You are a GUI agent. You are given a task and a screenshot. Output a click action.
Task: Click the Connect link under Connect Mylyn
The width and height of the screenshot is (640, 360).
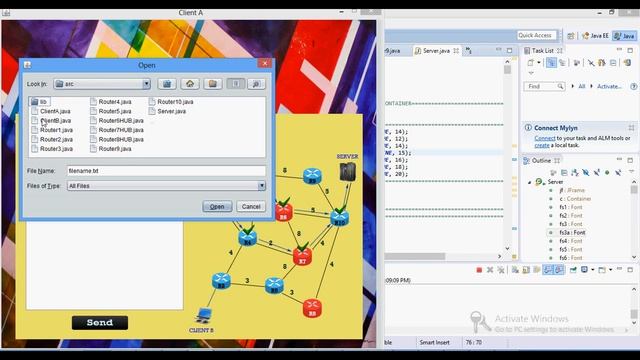coord(545,138)
